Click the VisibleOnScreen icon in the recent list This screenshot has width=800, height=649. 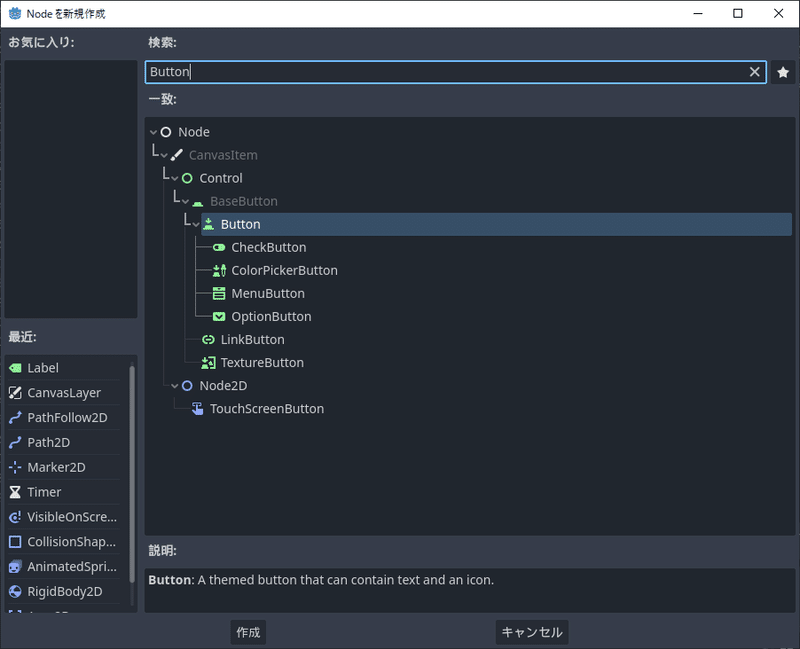[x=15, y=517]
